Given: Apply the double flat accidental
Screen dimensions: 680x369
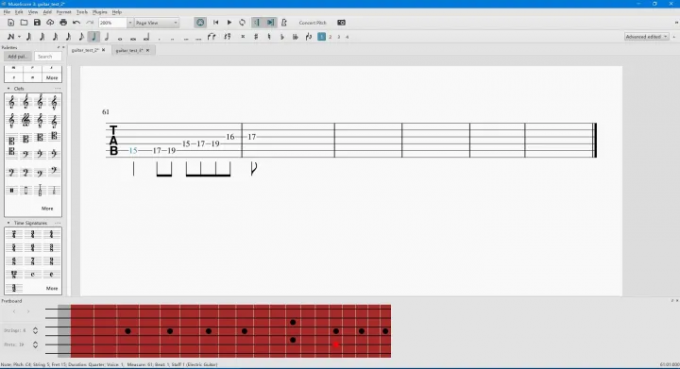Looking at the screenshot, I should coord(295,37).
